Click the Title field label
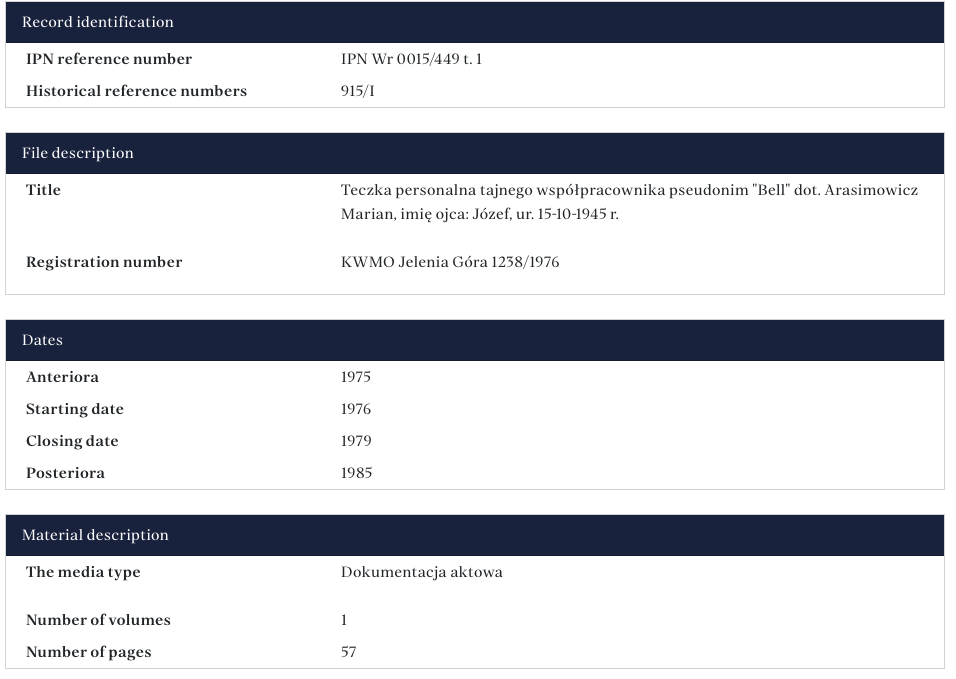The image size is (956, 679). 43,190
